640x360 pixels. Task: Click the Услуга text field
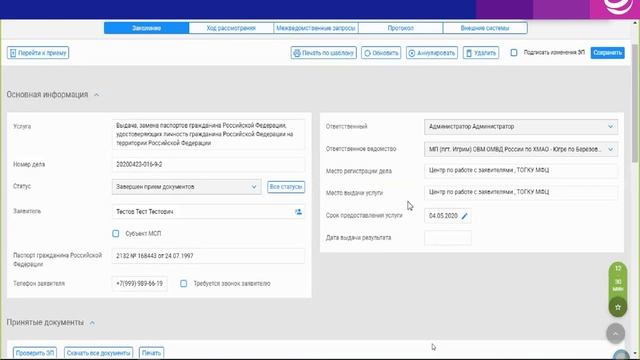tap(208, 134)
